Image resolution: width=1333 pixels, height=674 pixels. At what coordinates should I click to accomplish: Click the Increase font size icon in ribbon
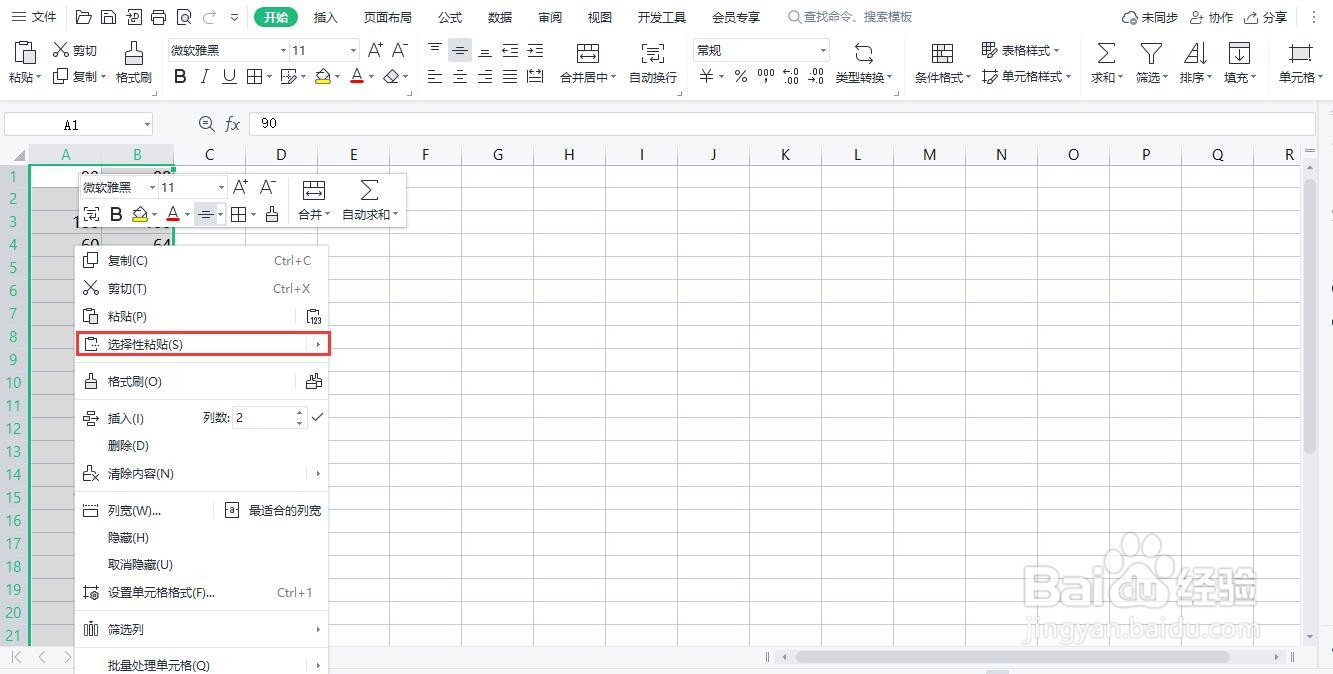tap(375, 50)
